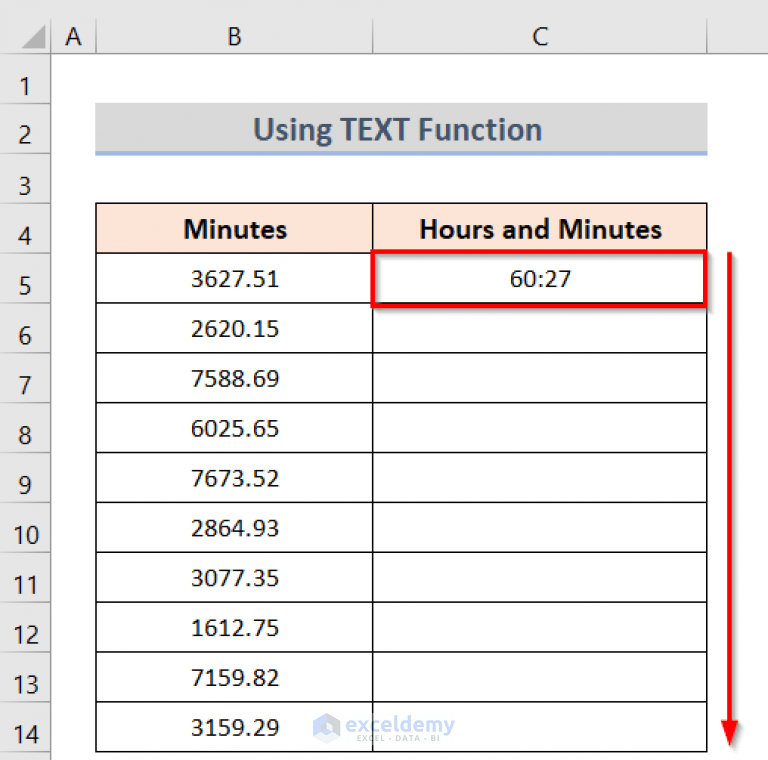Select cell containing 7588.69
Image resolution: width=768 pixels, height=760 pixels.
(x=234, y=379)
